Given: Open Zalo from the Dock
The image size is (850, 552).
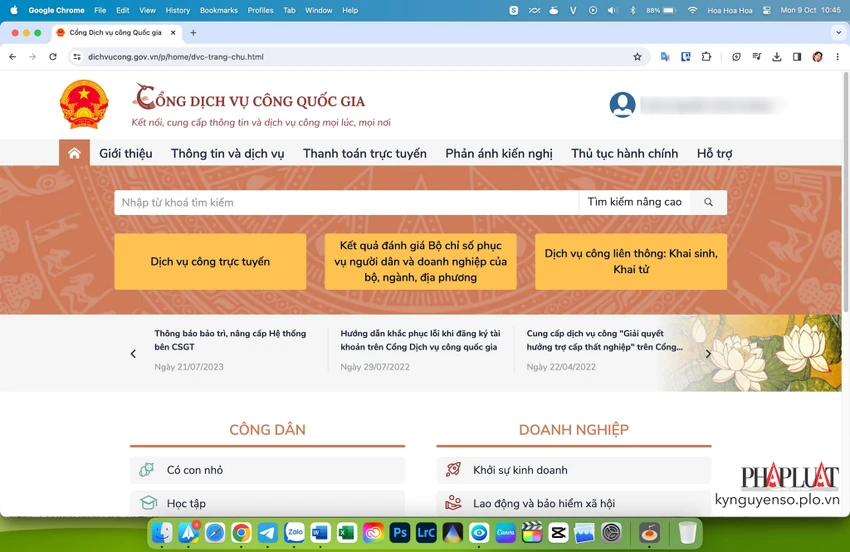Looking at the screenshot, I should tap(294, 532).
